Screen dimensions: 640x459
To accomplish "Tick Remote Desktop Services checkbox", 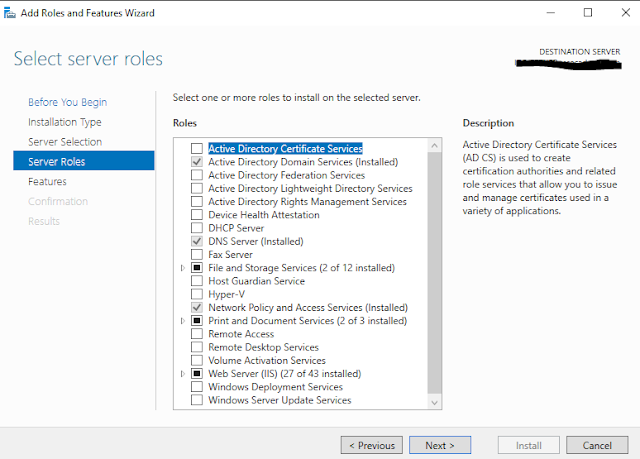I will point(197,347).
